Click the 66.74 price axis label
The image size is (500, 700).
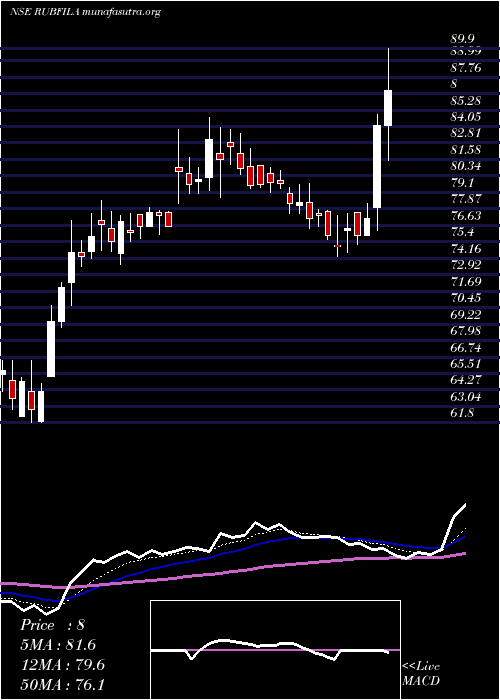[466, 348]
